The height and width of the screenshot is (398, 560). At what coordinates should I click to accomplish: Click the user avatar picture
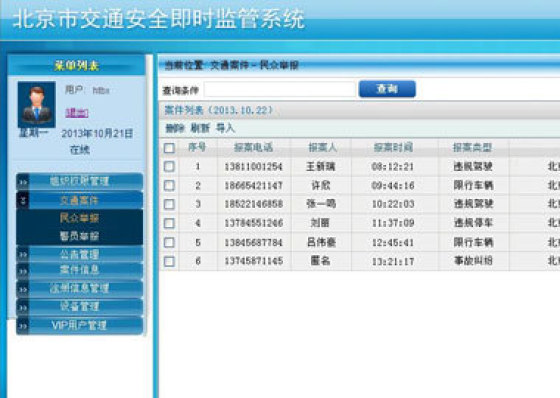click(x=36, y=104)
